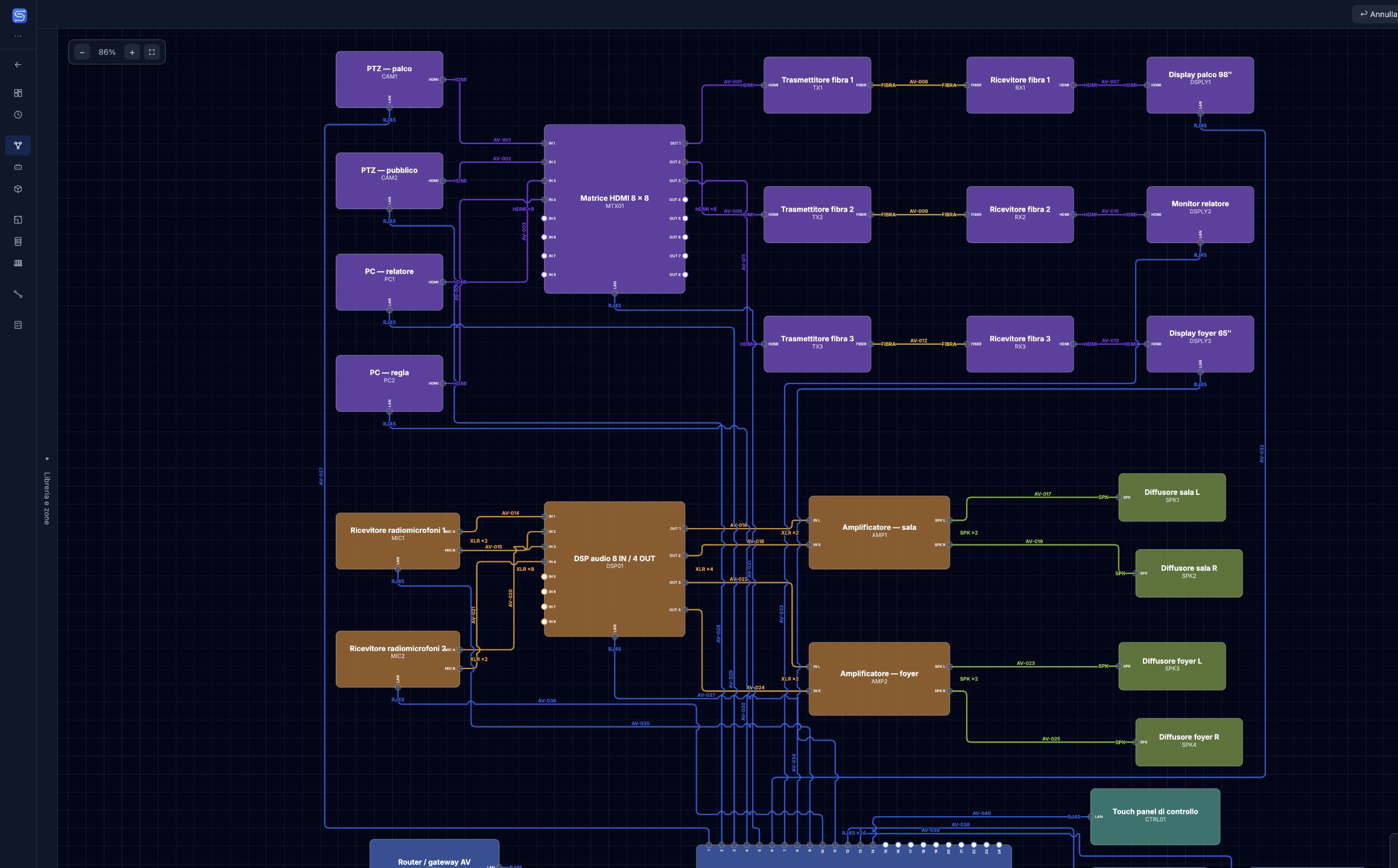
Task: Open the patch panel icon in sidebar
Action: [18, 263]
